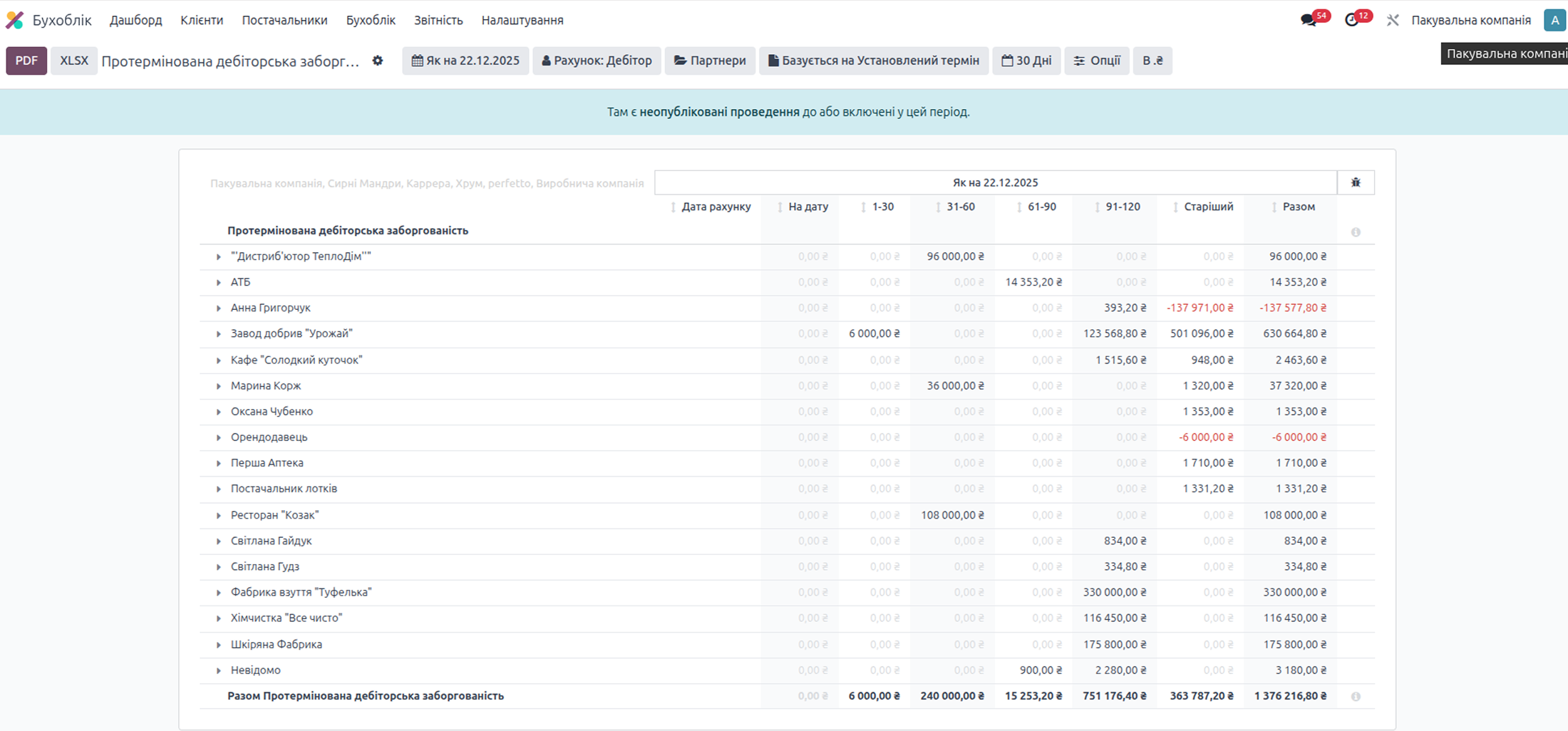
Task: Click the Пакувальна компанія company switcher
Action: 1471,20
